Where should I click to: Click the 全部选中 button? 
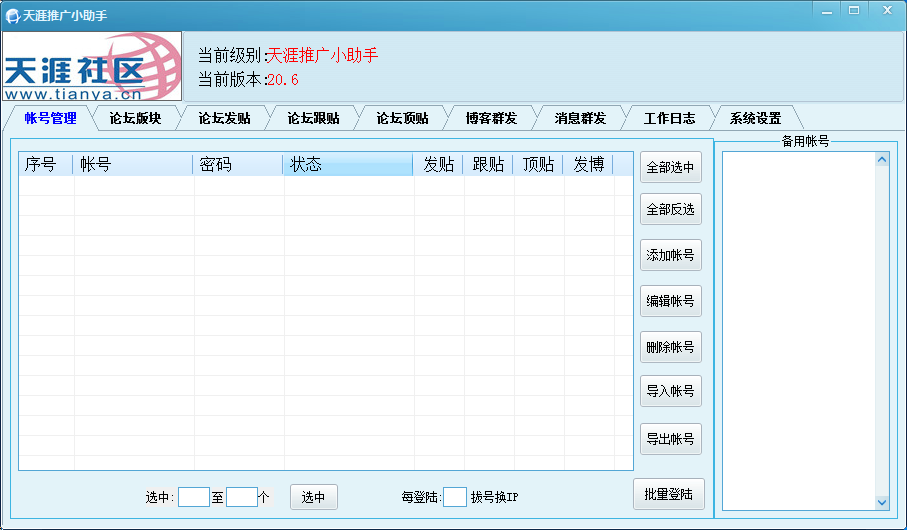coord(670,167)
